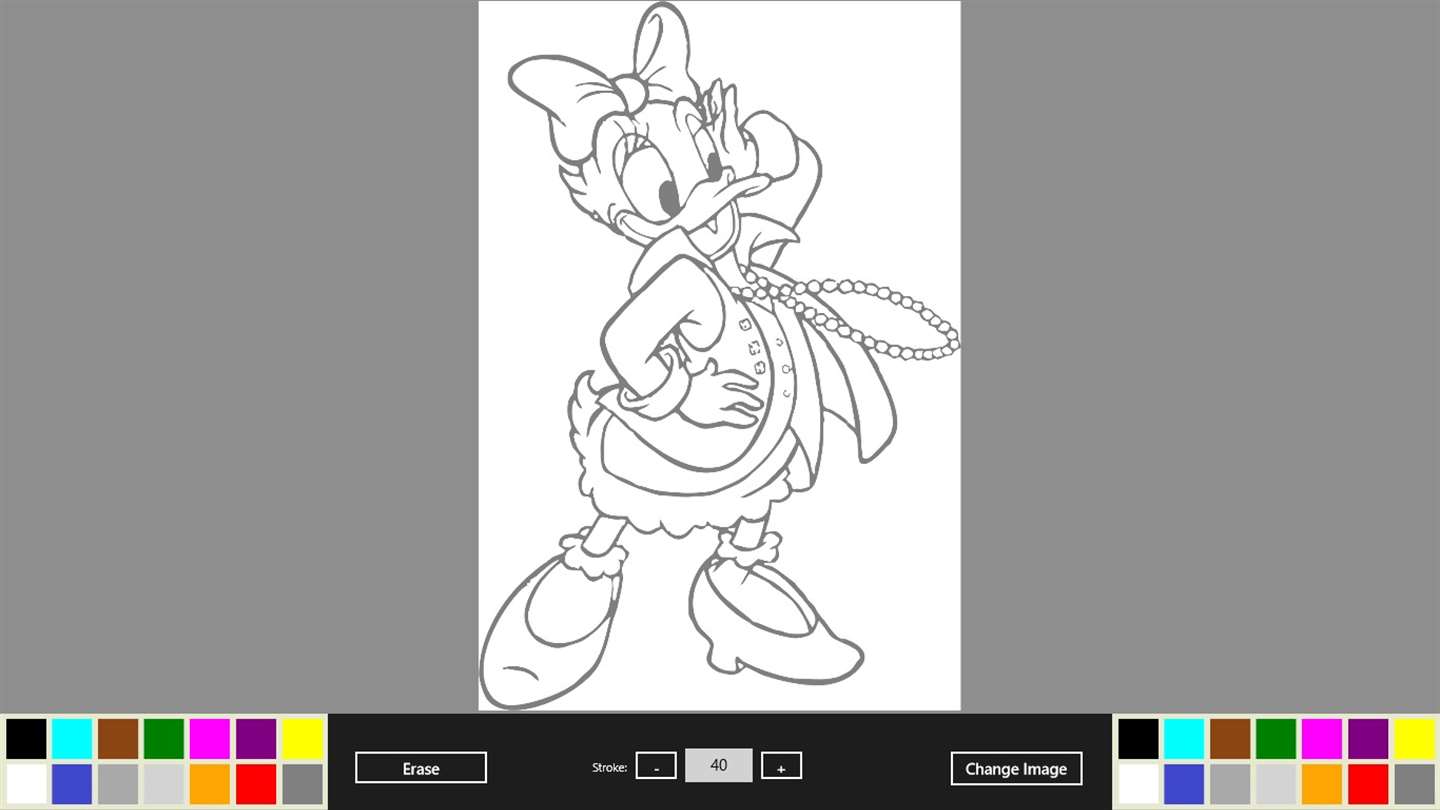Click the stroke value field showing 40

pos(719,765)
